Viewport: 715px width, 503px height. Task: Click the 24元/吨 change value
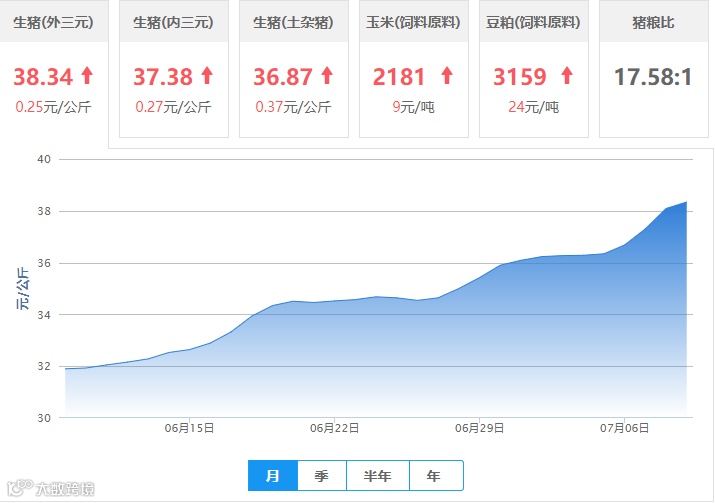(534, 107)
